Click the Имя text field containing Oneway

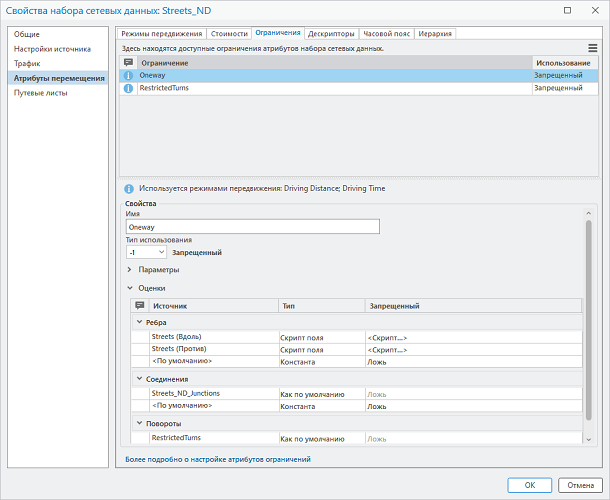(x=251, y=227)
